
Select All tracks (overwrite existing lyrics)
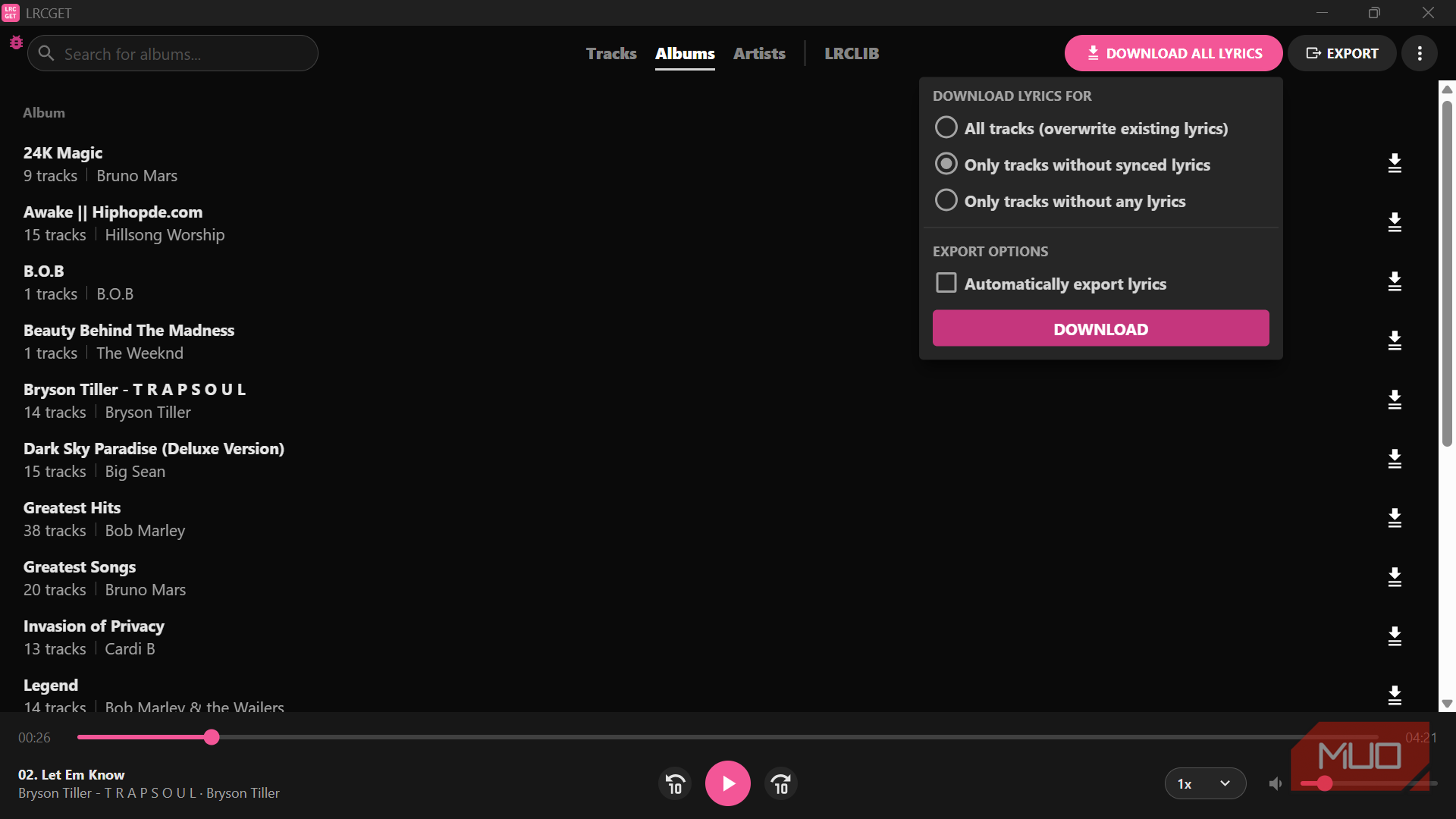tap(1081, 128)
